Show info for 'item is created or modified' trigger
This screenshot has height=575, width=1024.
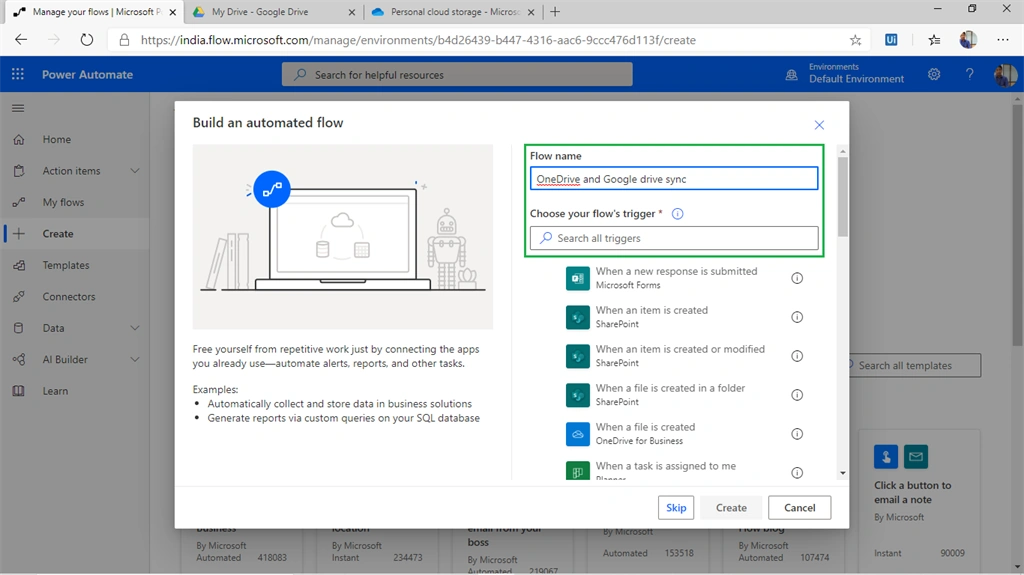[x=797, y=356]
